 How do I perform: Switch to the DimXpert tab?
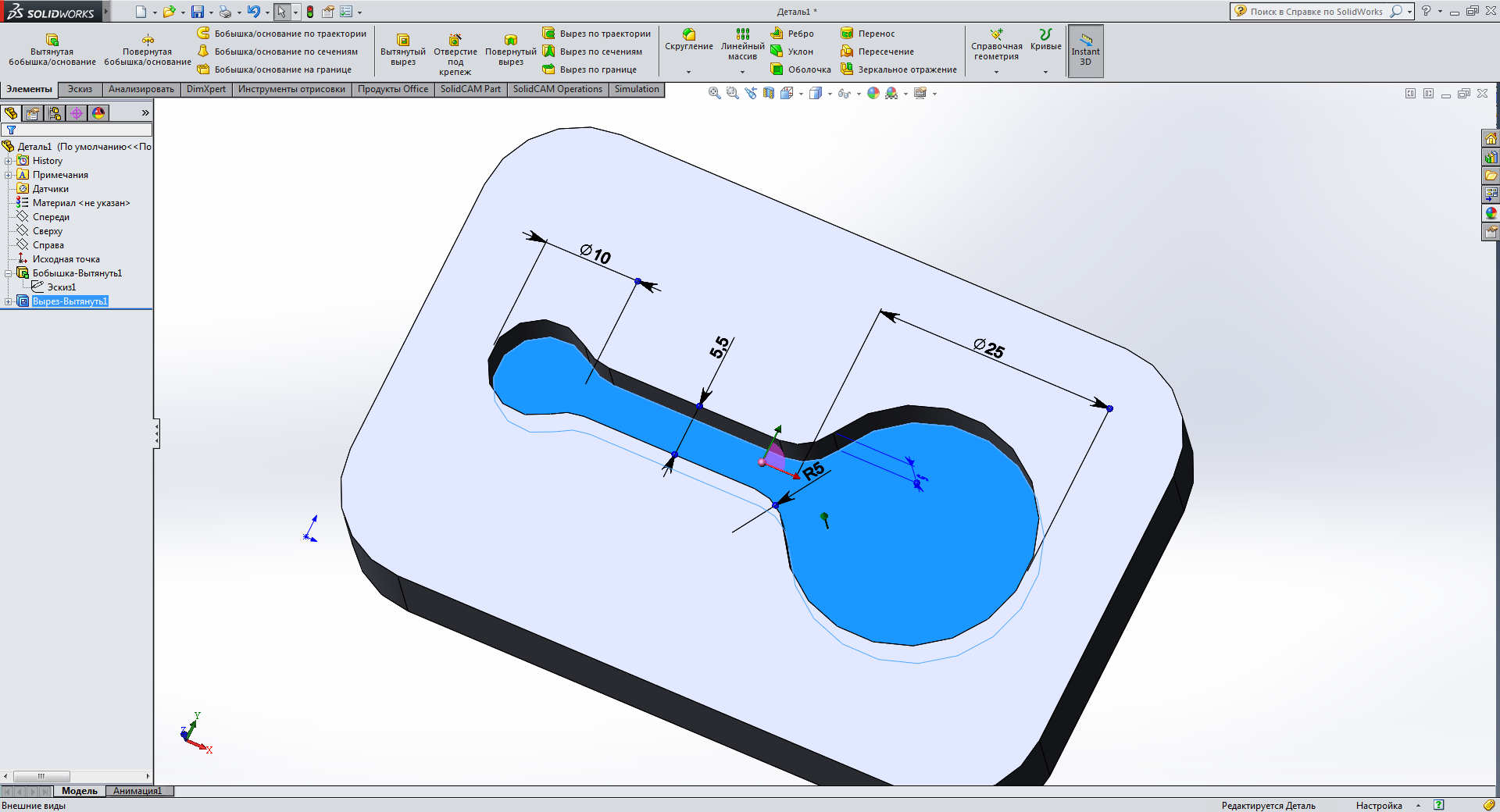coord(206,89)
